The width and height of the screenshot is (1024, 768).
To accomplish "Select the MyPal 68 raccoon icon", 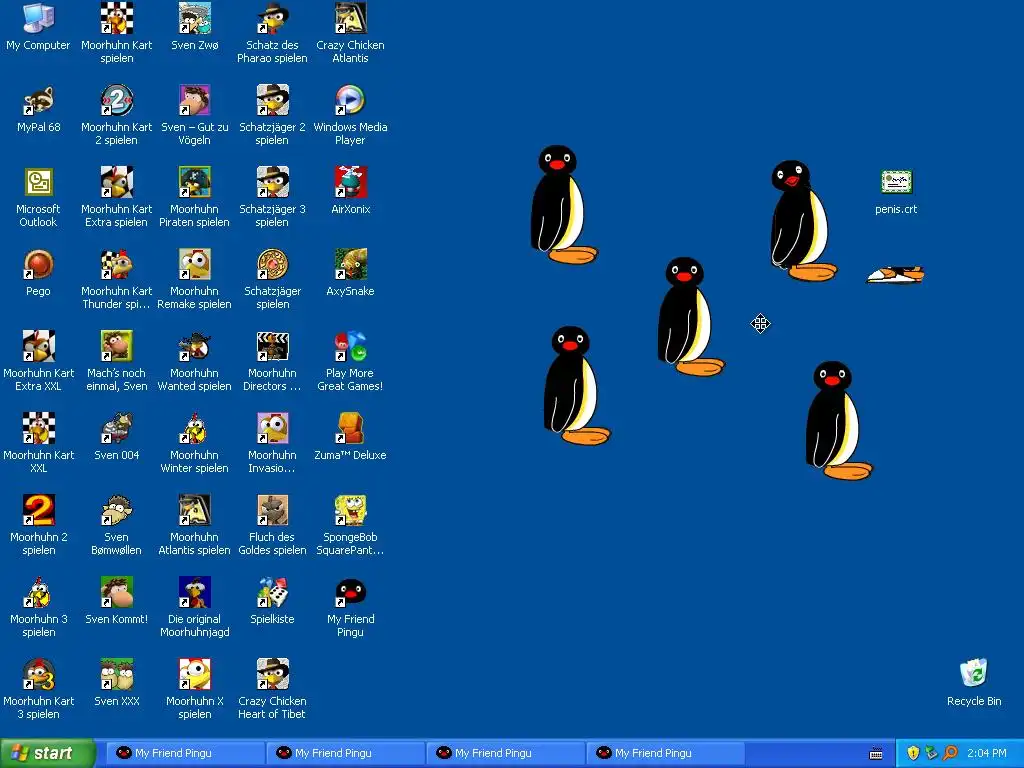I will click(x=39, y=100).
